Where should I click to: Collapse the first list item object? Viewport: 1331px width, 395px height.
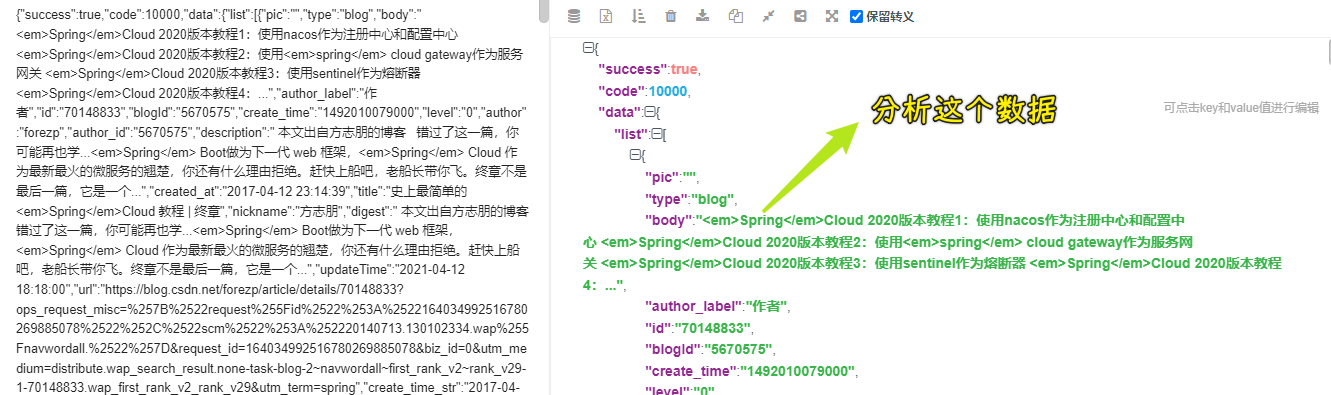(634, 156)
